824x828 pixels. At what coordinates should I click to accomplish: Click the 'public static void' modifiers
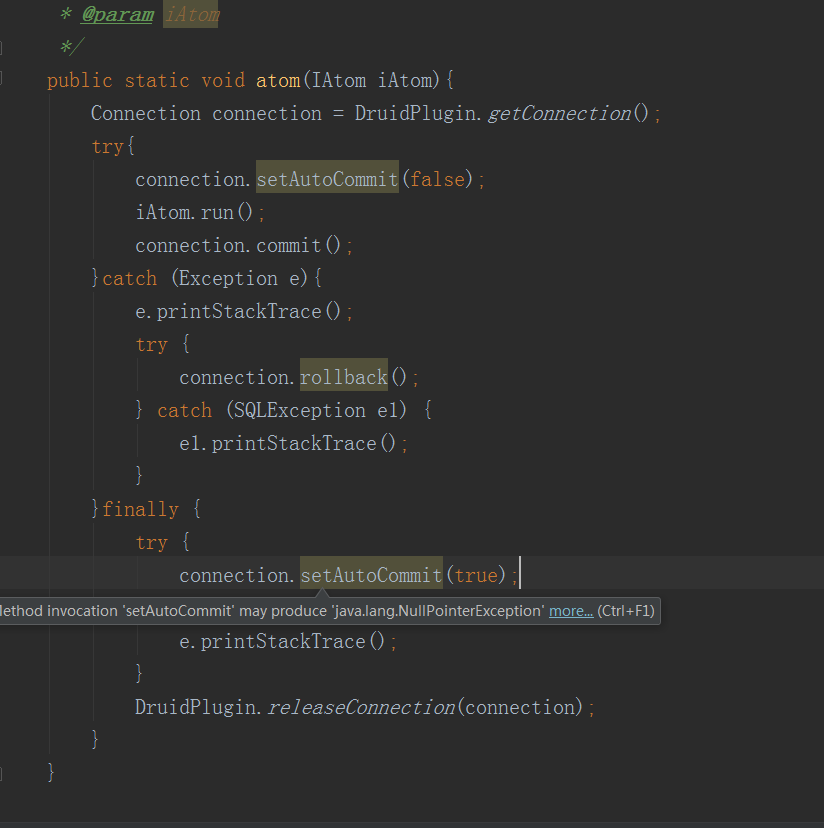click(x=146, y=81)
